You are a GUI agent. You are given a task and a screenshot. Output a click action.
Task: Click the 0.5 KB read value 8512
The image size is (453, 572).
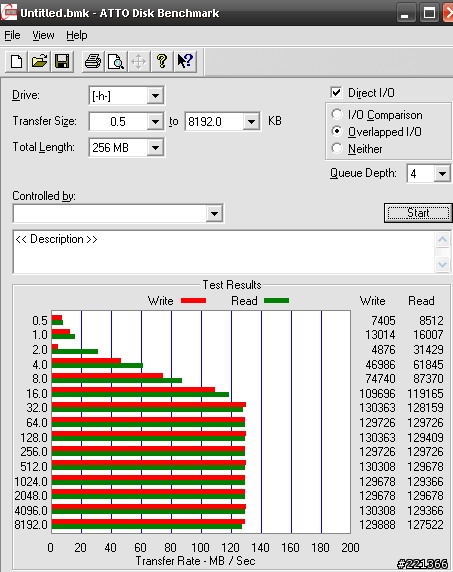(x=431, y=321)
